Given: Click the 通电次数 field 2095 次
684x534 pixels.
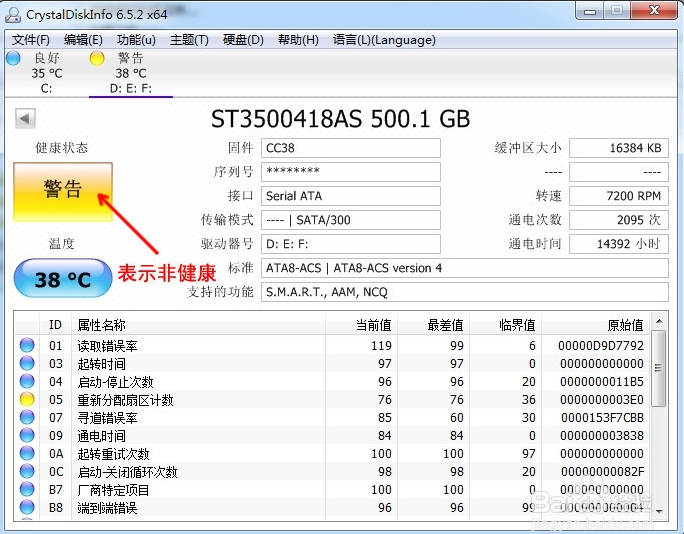Looking at the screenshot, I should click(619, 220).
